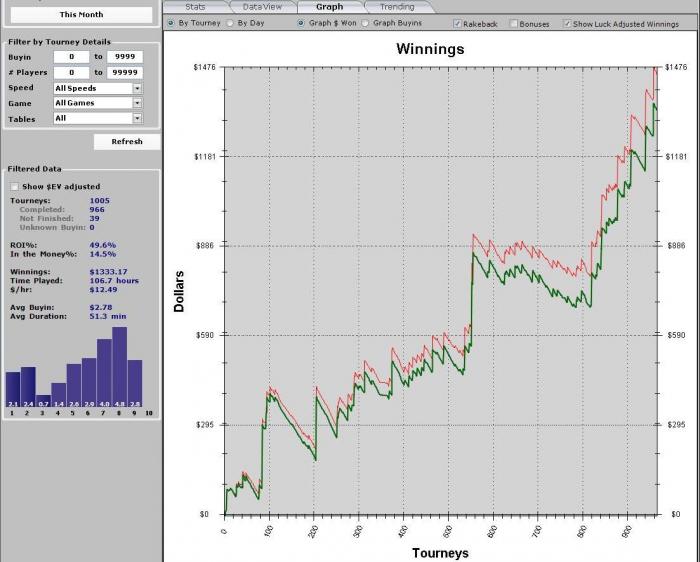Click the Dollars y-axis label
Image resolution: width=700 pixels, height=562 pixels.
[179, 291]
